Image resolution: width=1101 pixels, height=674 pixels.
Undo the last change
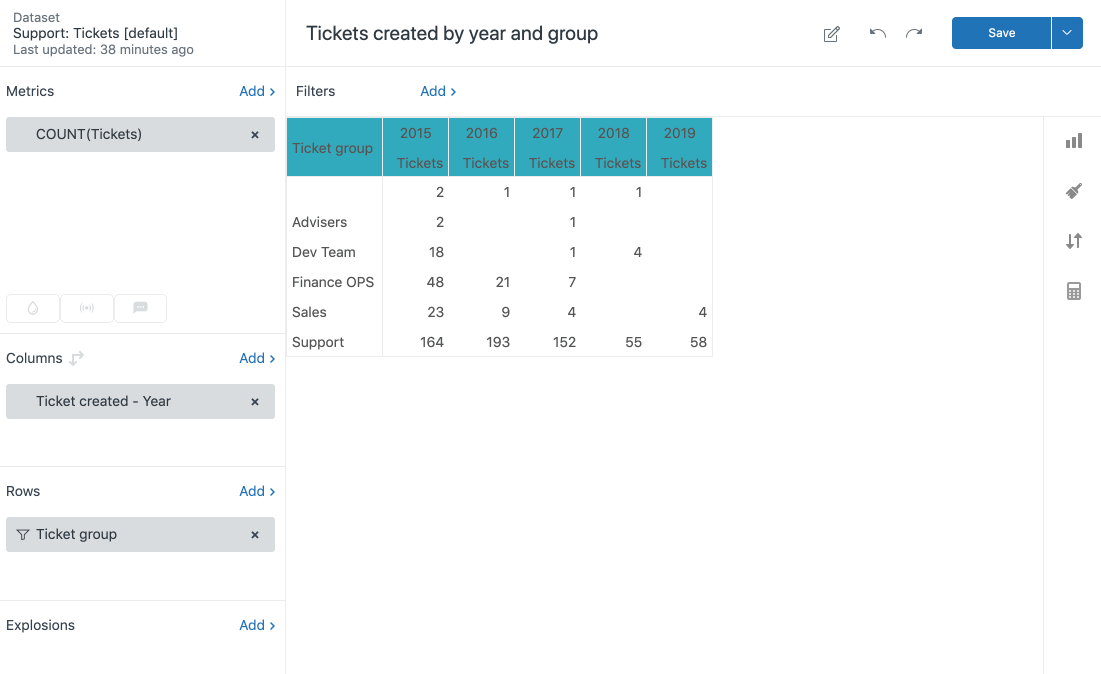point(878,33)
